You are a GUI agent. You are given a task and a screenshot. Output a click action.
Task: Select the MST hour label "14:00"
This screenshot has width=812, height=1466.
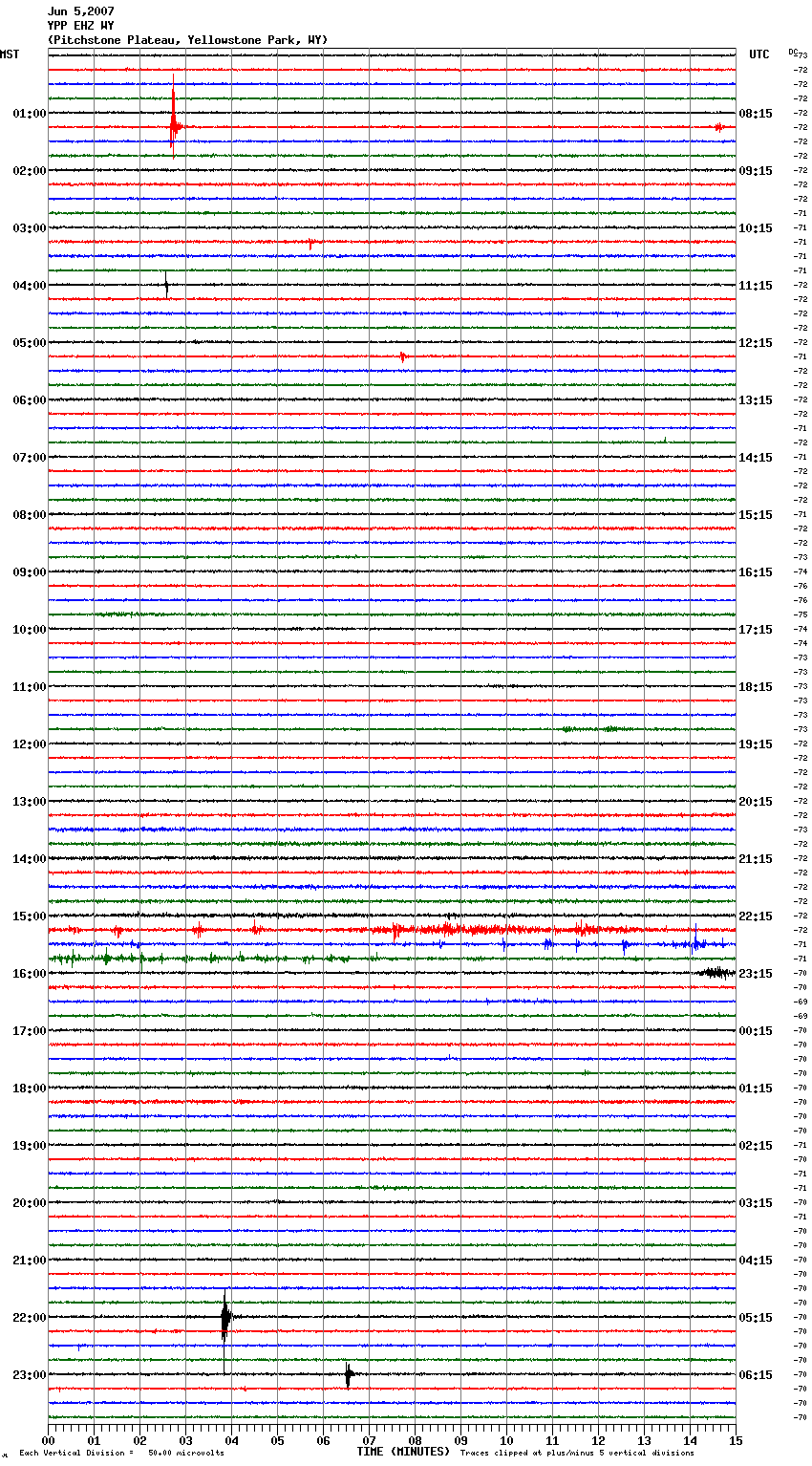pos(29,858)
